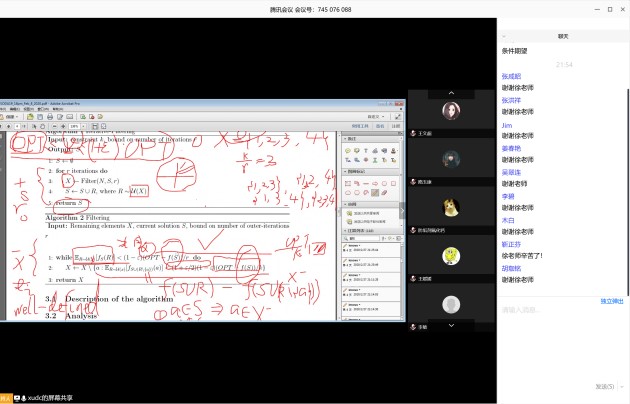Image resolution: width=630 pixels, height=404 pixels.
Task: Click sender name Jim in chat
Action: pyautogui.click(x=507, y=125)
